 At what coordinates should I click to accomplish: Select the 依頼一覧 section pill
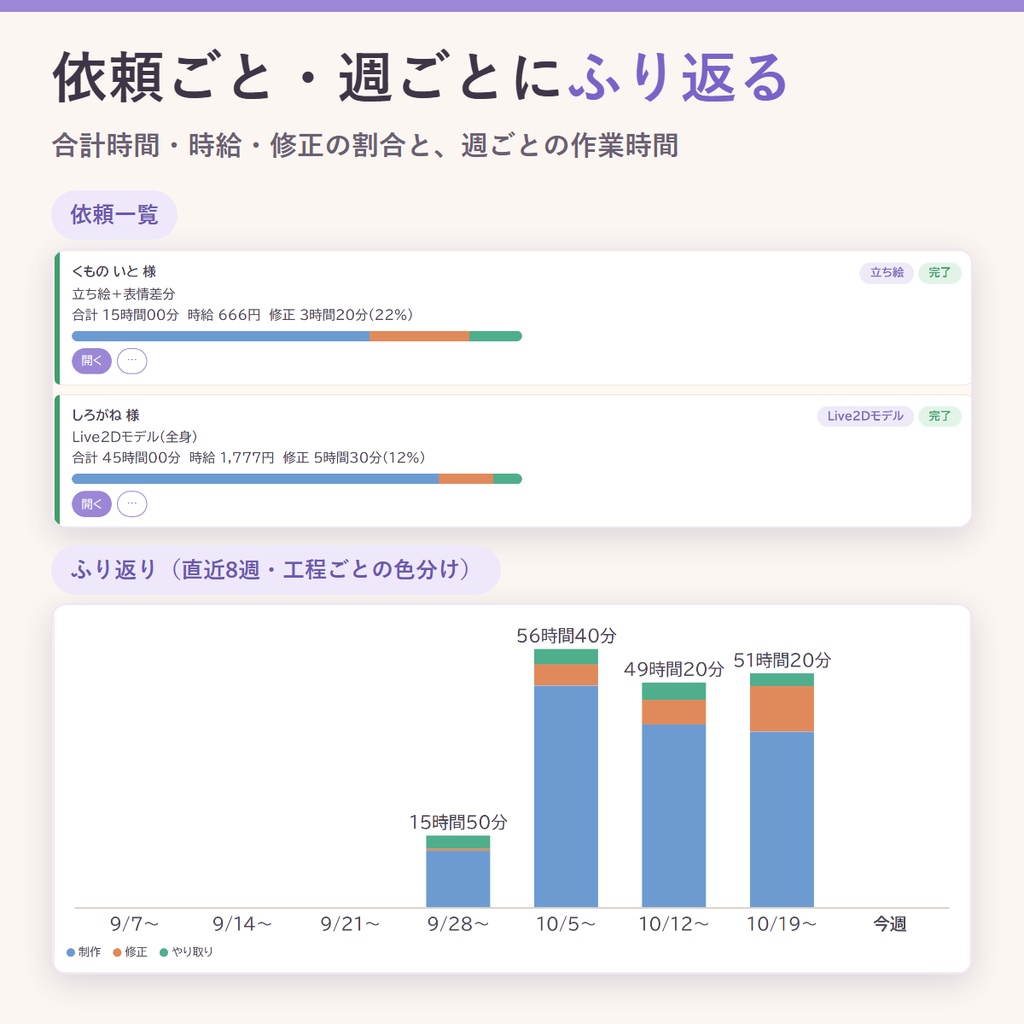[x=114, y=215]
